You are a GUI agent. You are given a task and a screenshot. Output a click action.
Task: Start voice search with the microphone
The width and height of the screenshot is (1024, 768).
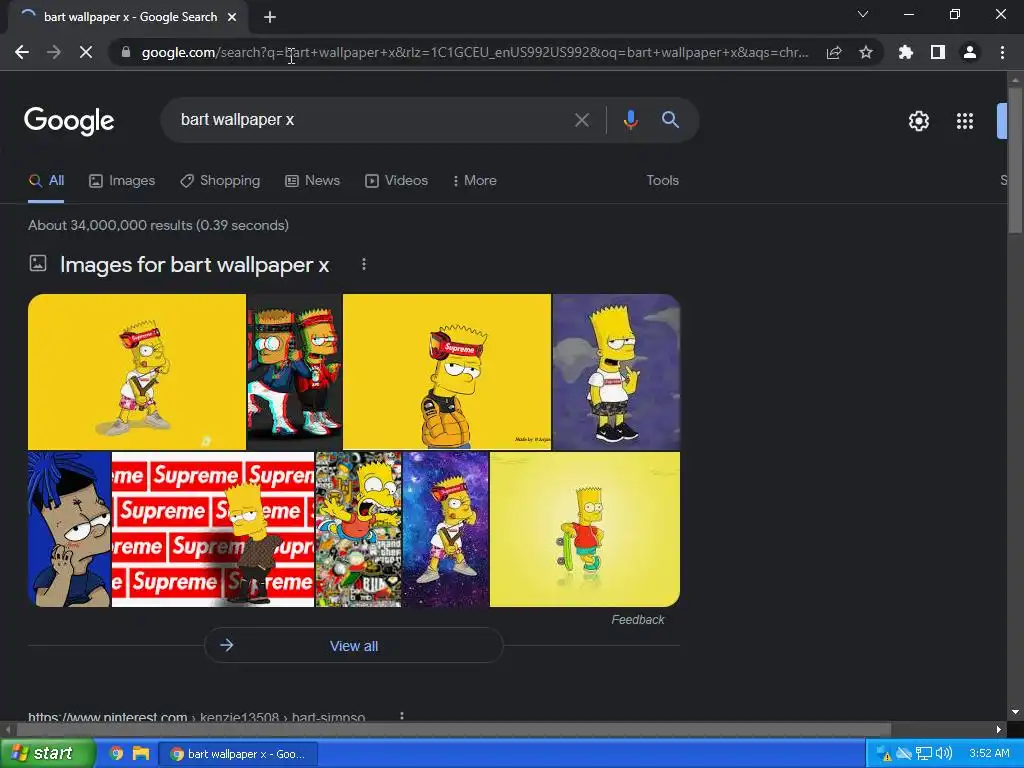[630, 120]
